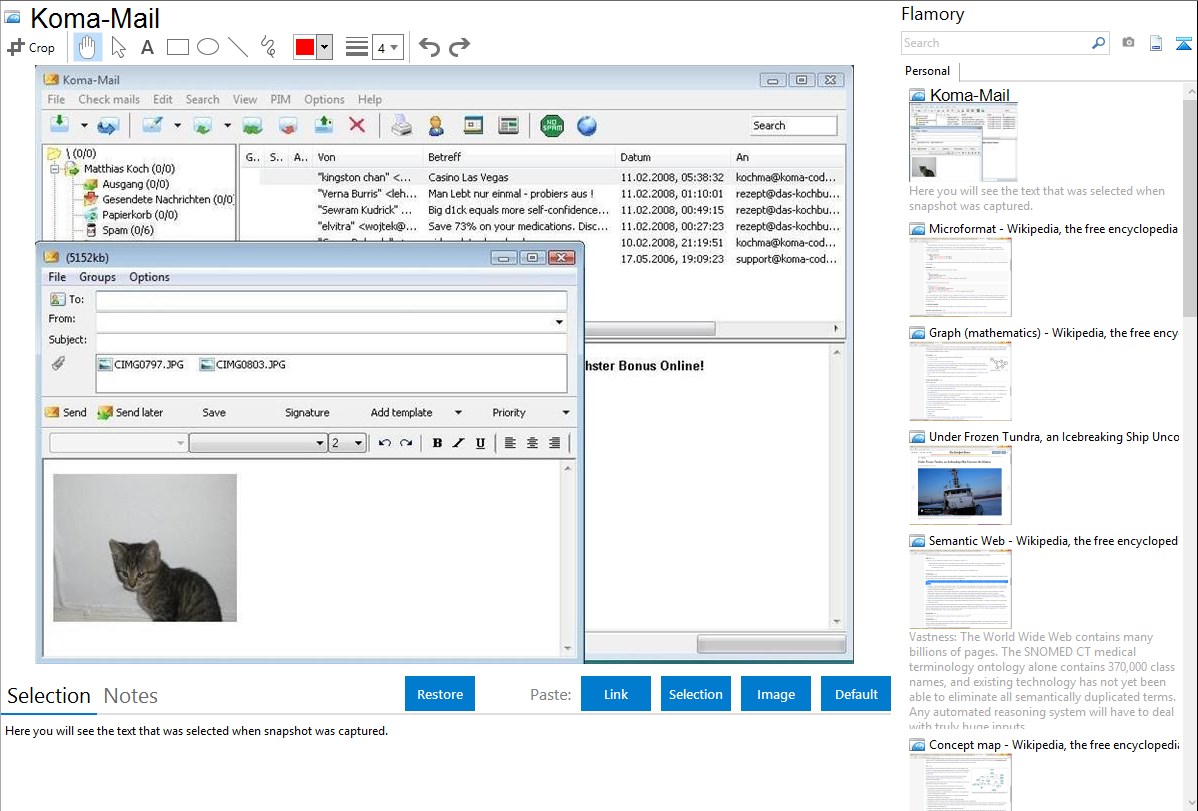The width and height of the screenshot is (1198, 811).
Task: Open the color picker dropdown arrow
Action: click(324, 47)
